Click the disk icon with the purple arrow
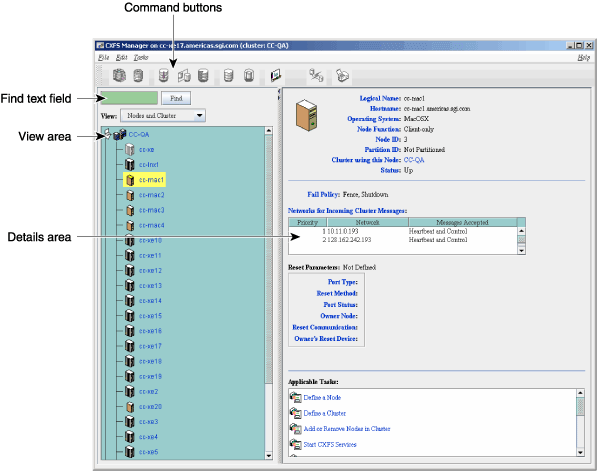Viewport: 597px width, 471px height. pyautogui.click(x=163, y=75)
